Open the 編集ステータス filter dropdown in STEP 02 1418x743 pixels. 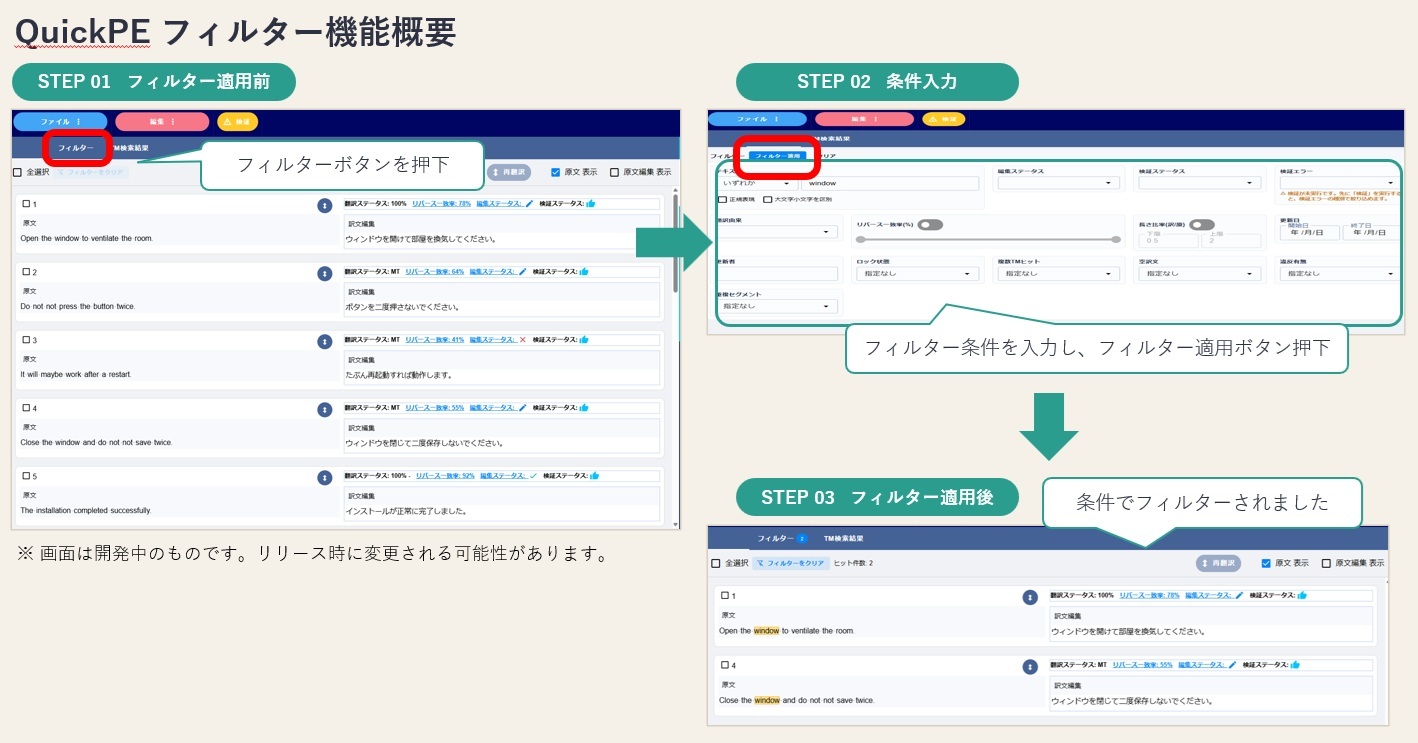(1058, 184)
